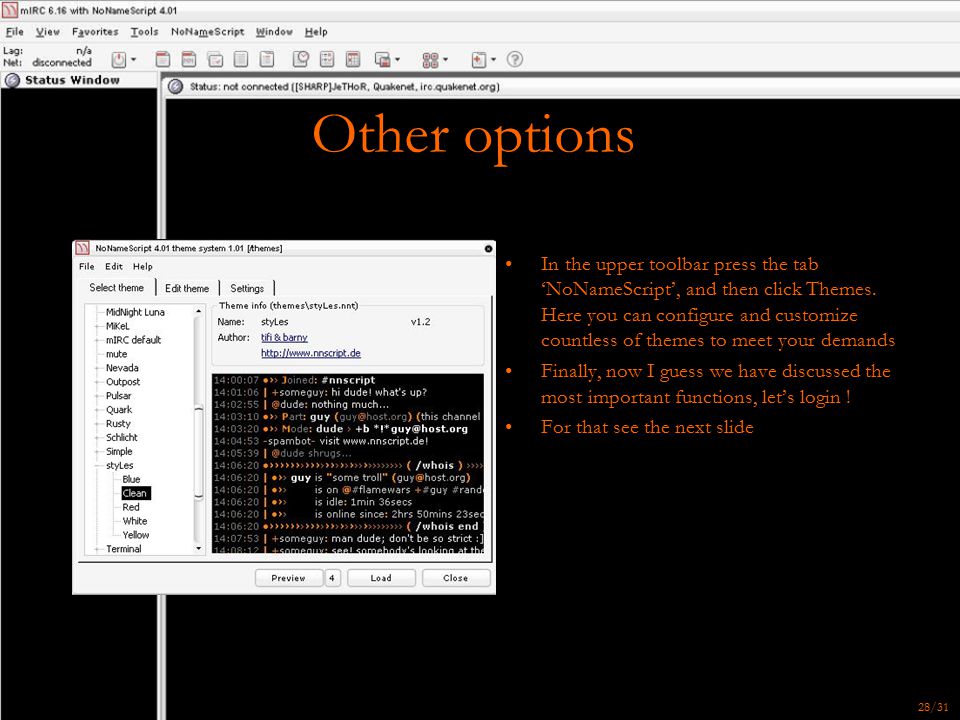Screen dimensions: 960x720
Task: Select MidNight Luna theme
Action: pyautogui.click(x=135, y=312)
